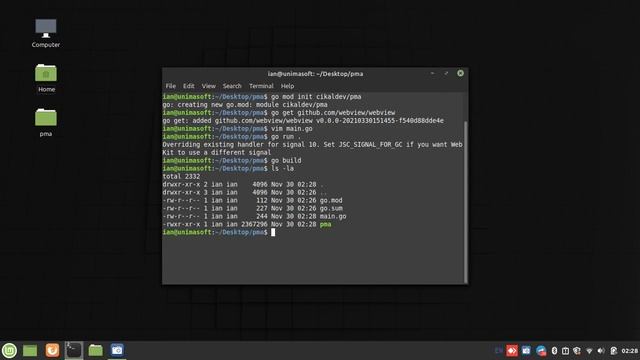This screenshot has height=360, width=640.
Task: Click the red AnyDesk tray icon
Action: pyautogui.click(x=512, y=351)
